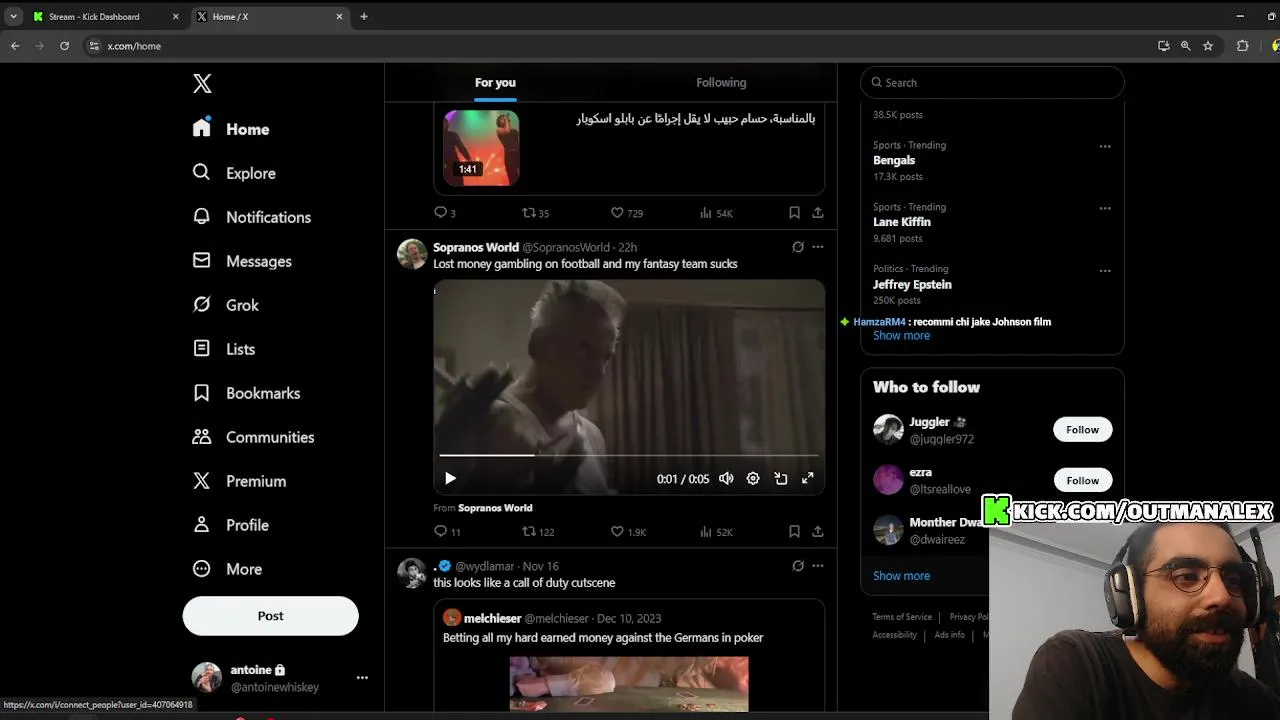Bookmark the Arabic post with 1:41 video
Viewport: 1280px width, 720px height.
[794, 213]
